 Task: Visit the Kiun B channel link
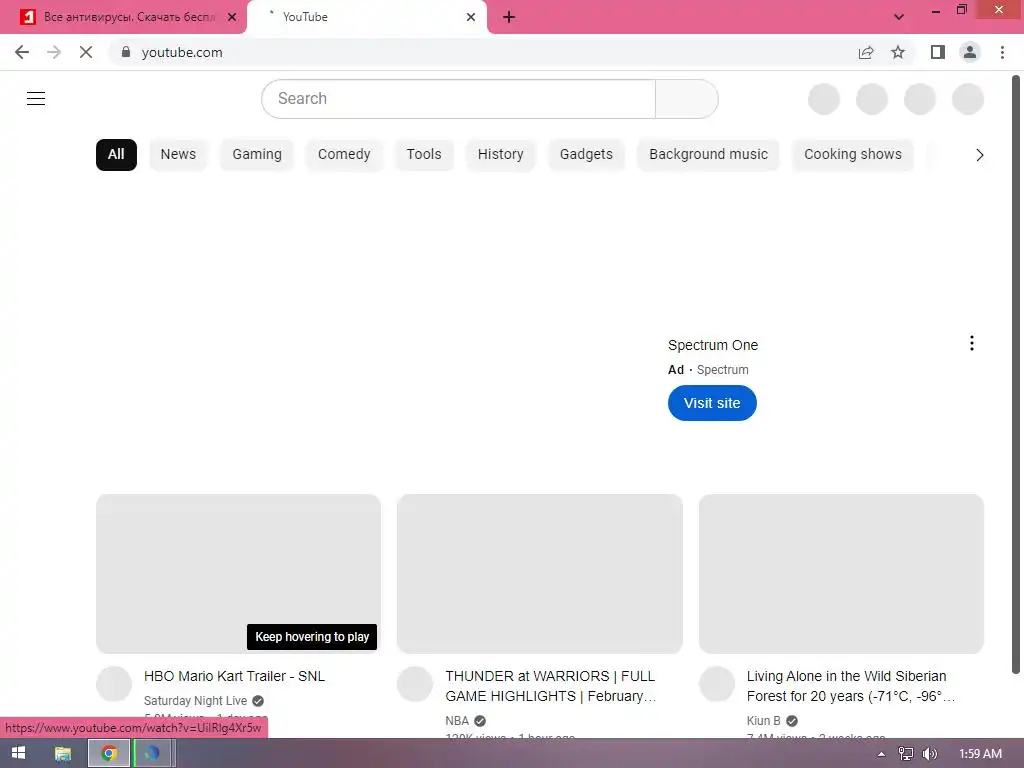point(763,721)
